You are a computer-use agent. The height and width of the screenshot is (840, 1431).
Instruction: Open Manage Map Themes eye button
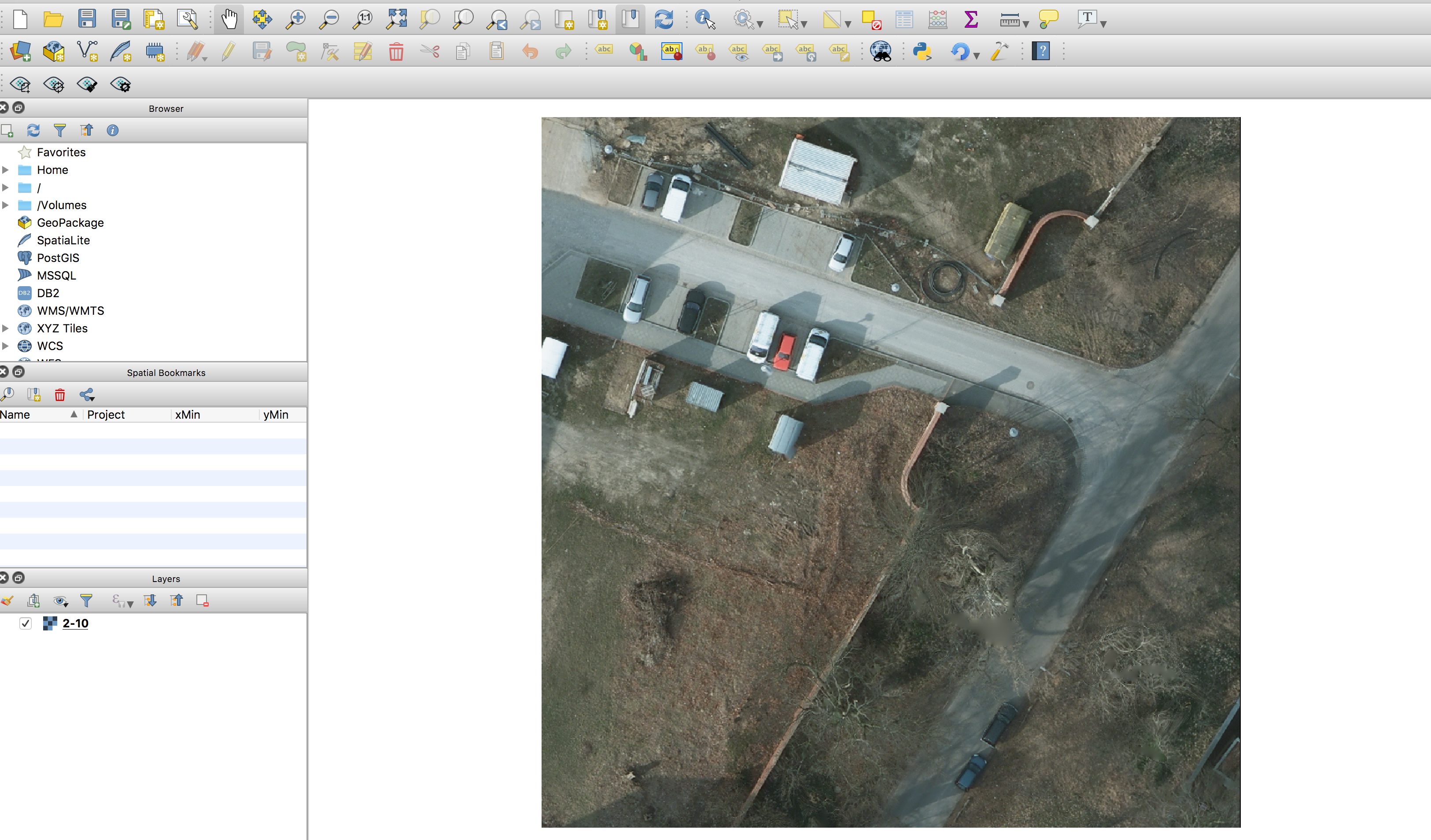coord(60,601)
